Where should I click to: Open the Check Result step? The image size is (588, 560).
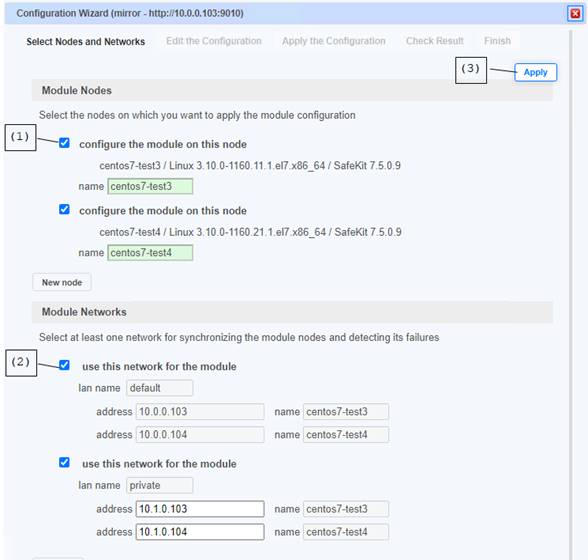pyautogui.click(x=435, y=41)
